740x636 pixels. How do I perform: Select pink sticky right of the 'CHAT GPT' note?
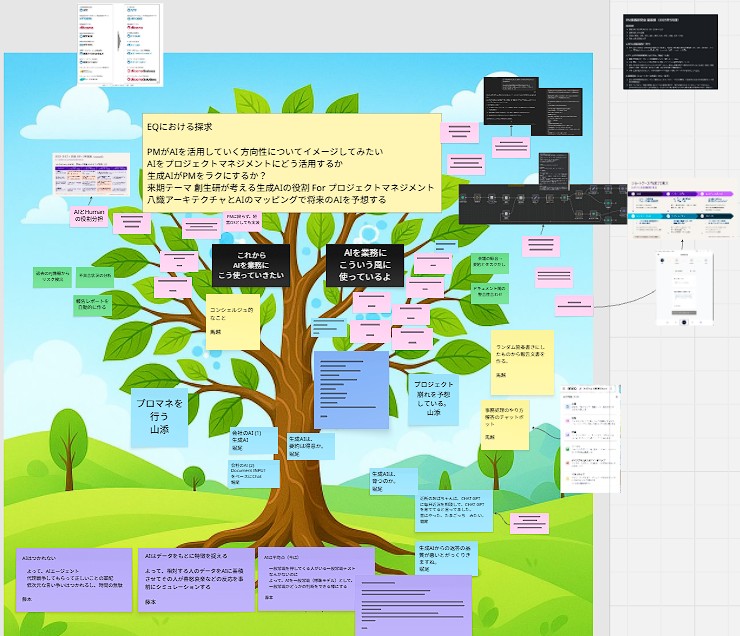[x=530, y=523]
